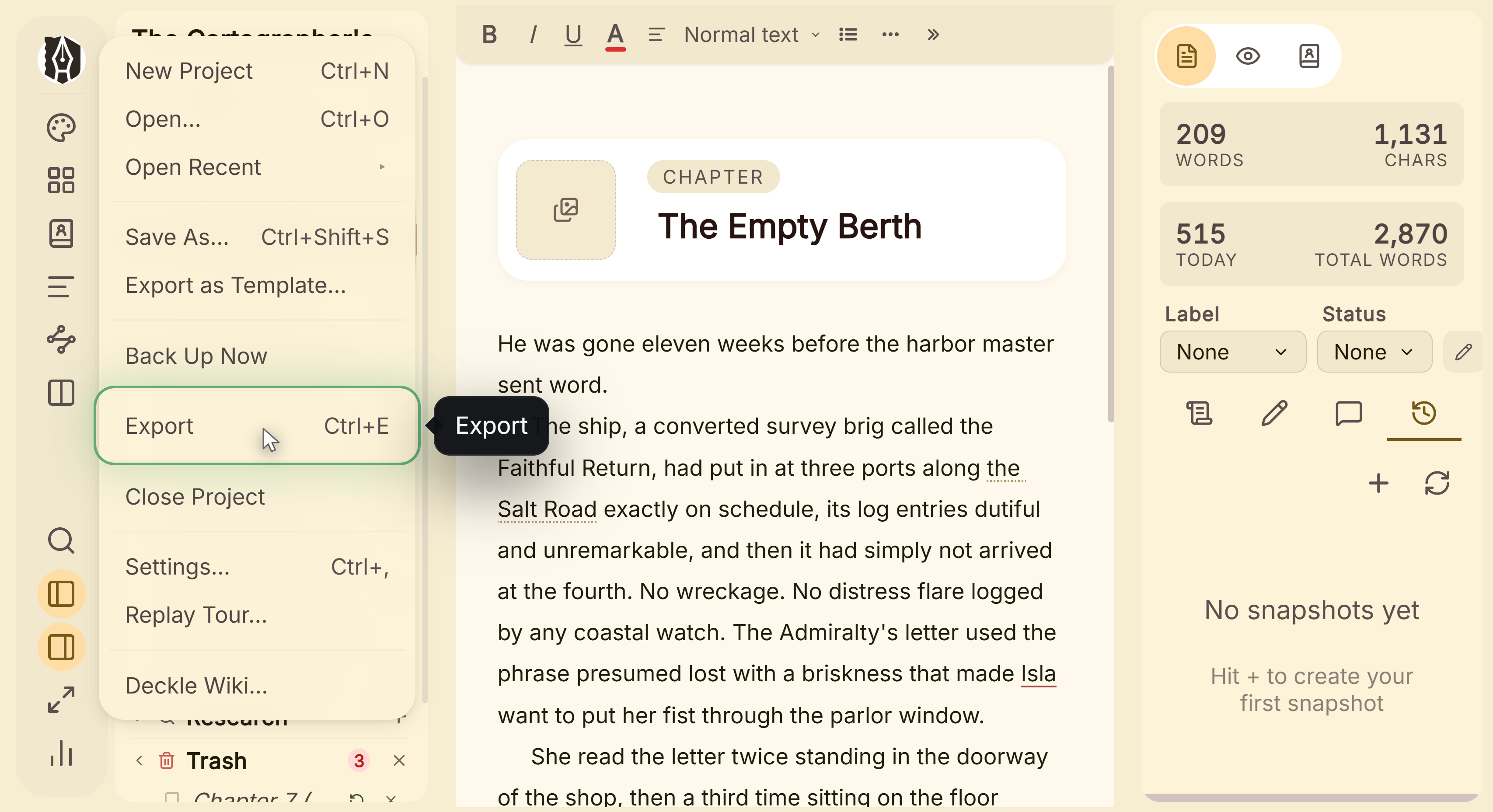1493x812 pixels.
Task: Open the notes pencil tab icon
Action: [1274, 413]
